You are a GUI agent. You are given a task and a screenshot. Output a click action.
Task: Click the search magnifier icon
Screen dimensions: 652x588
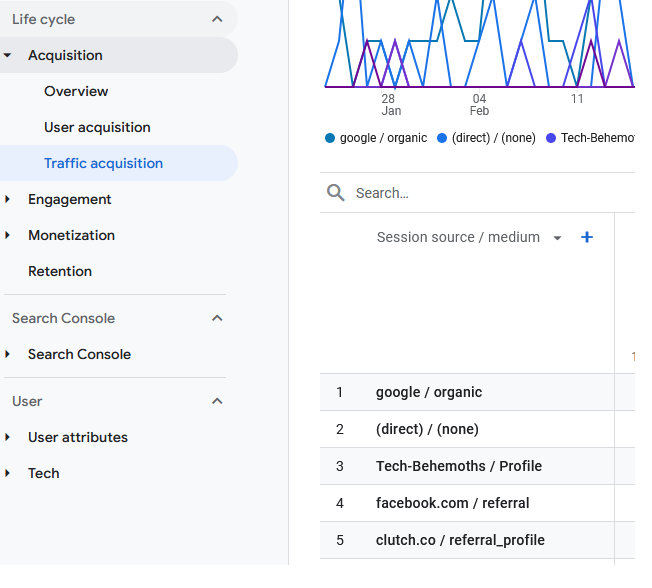pyautogui.click(x=336, y=193)
